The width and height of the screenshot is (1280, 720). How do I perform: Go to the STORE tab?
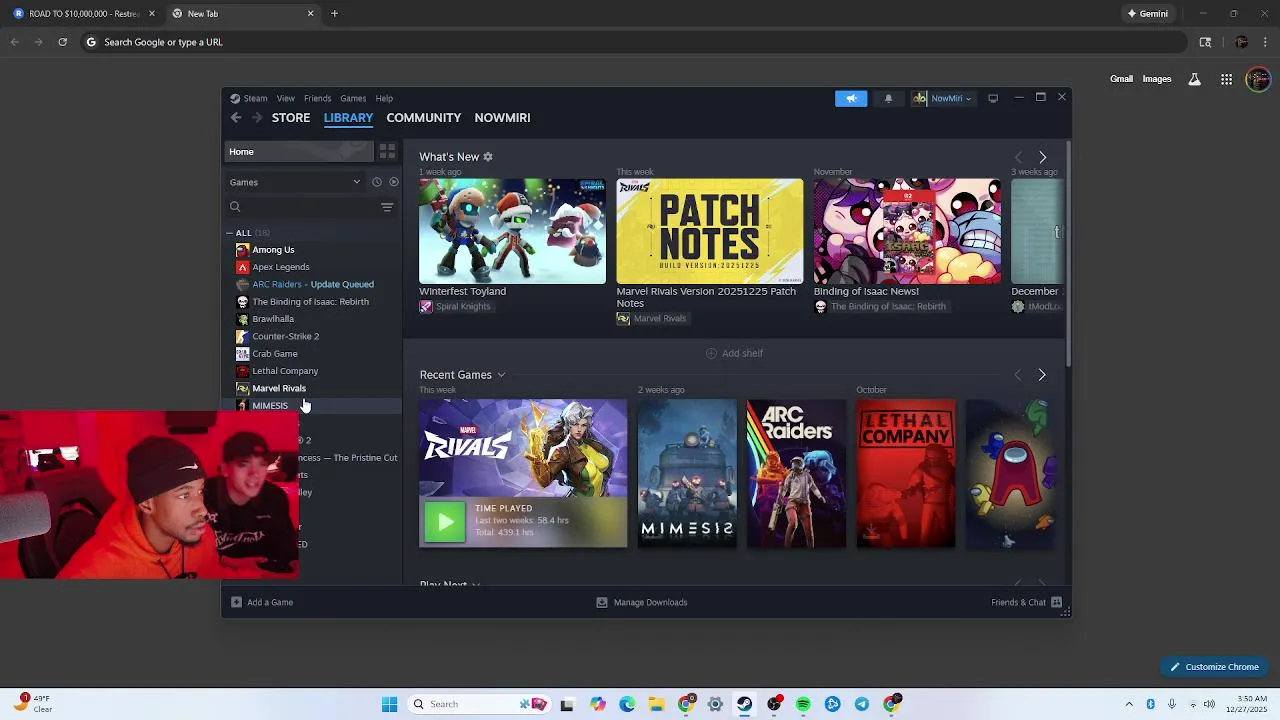[291, 117]
